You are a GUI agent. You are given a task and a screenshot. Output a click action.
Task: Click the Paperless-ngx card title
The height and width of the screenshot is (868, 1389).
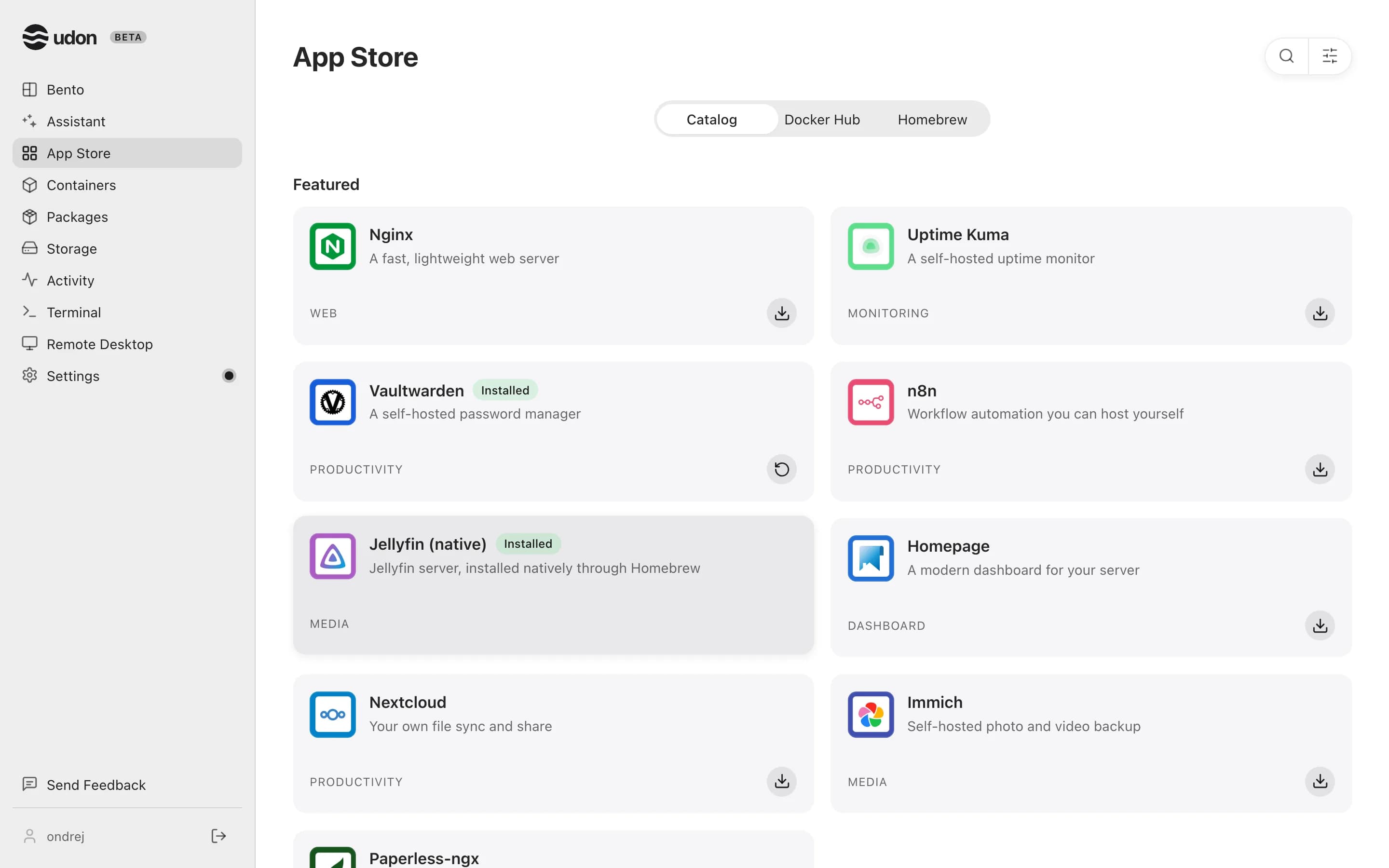click(x=423, y=858)
